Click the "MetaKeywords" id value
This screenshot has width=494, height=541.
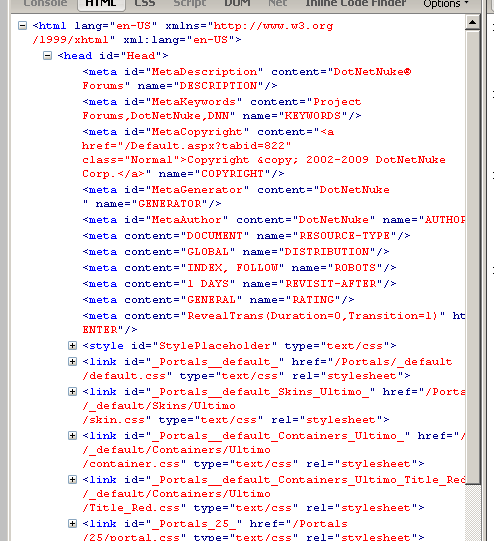[x=194, y=102]
